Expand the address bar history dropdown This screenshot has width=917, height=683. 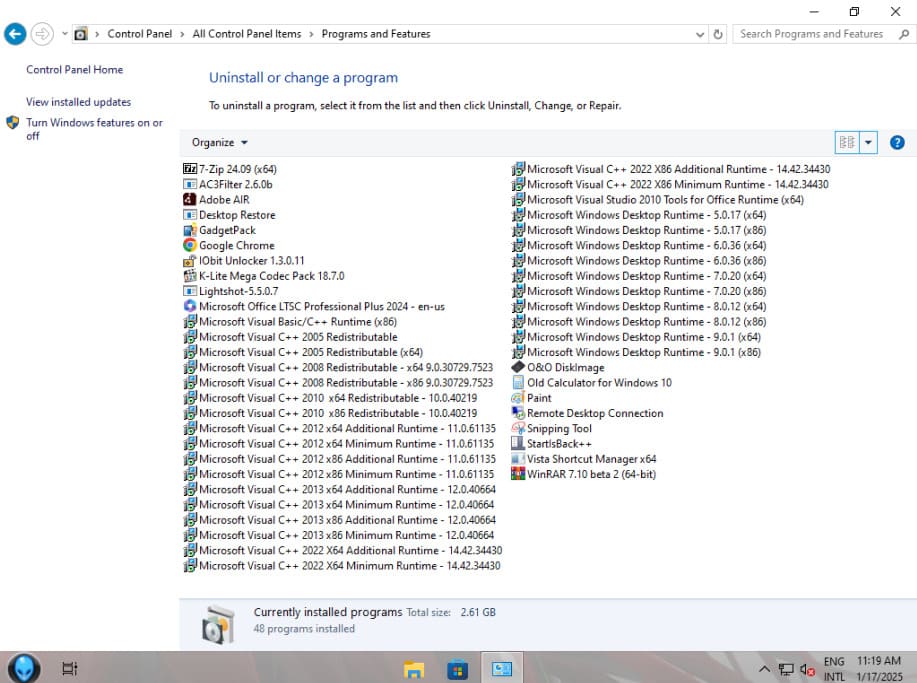pos(699,35)
